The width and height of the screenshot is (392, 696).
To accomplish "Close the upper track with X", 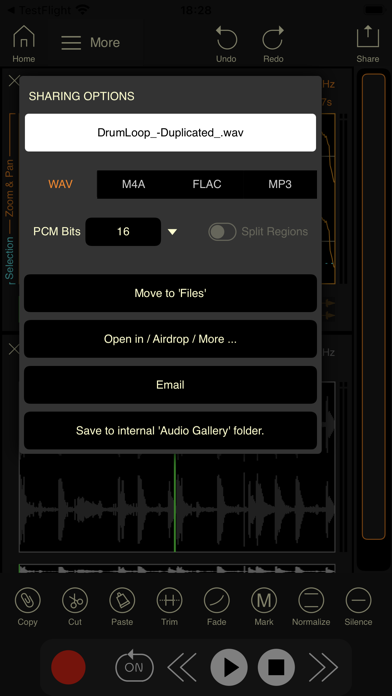I will pos(14,80).
